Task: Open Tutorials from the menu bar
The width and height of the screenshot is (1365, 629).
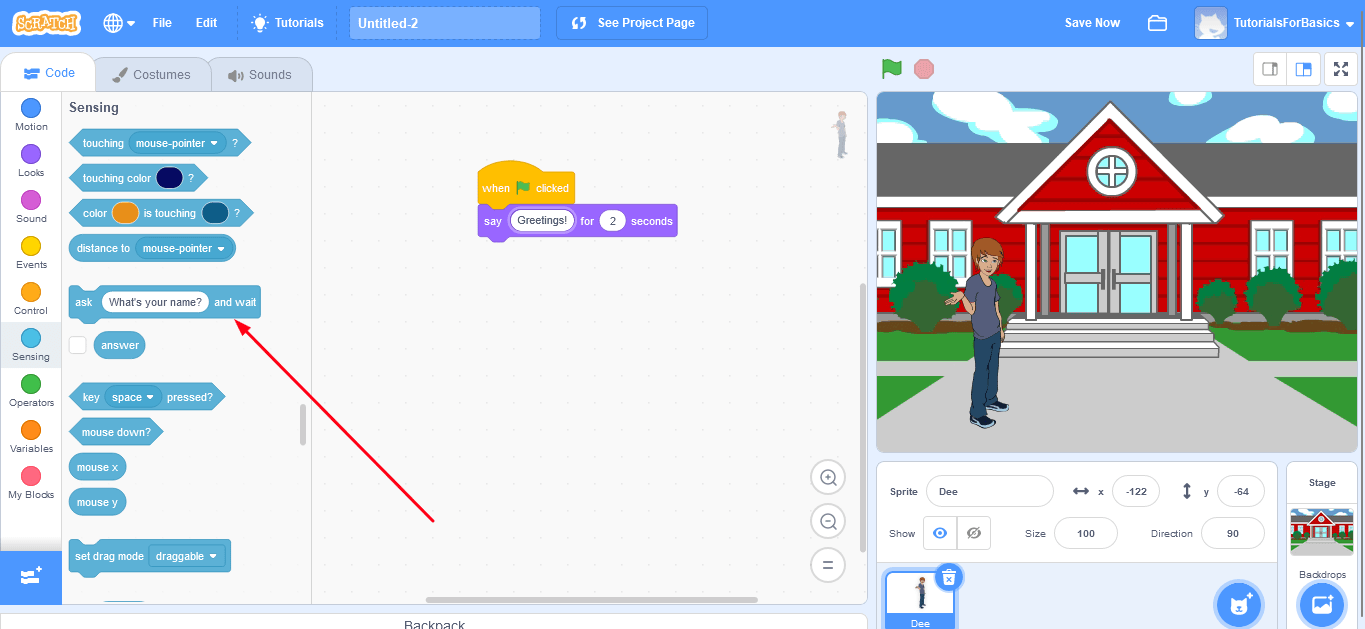Action: click(287, 23)
